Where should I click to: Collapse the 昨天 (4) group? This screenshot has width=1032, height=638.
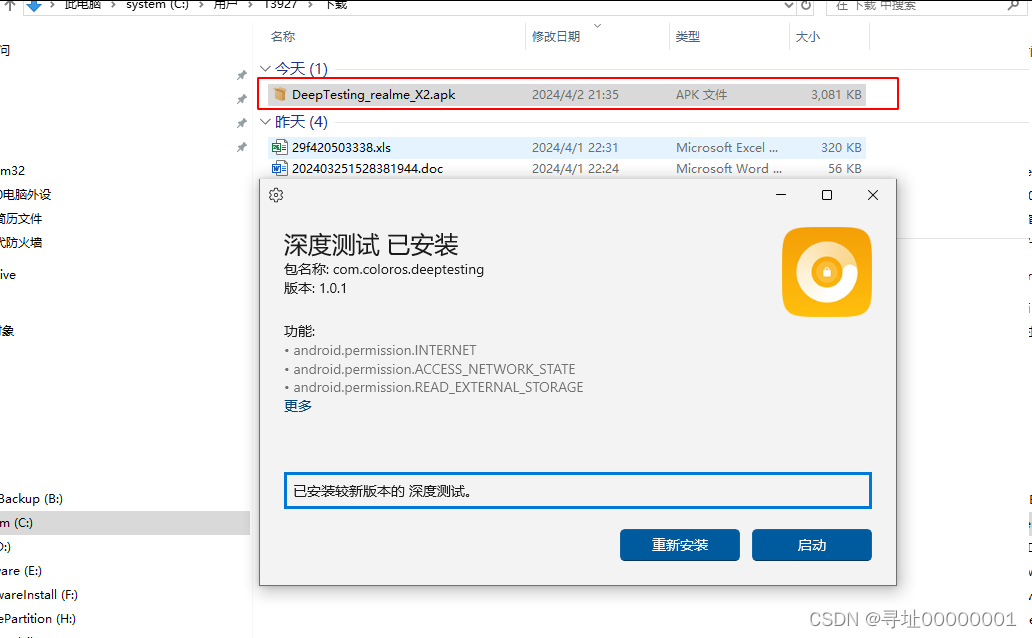[265, 122]
